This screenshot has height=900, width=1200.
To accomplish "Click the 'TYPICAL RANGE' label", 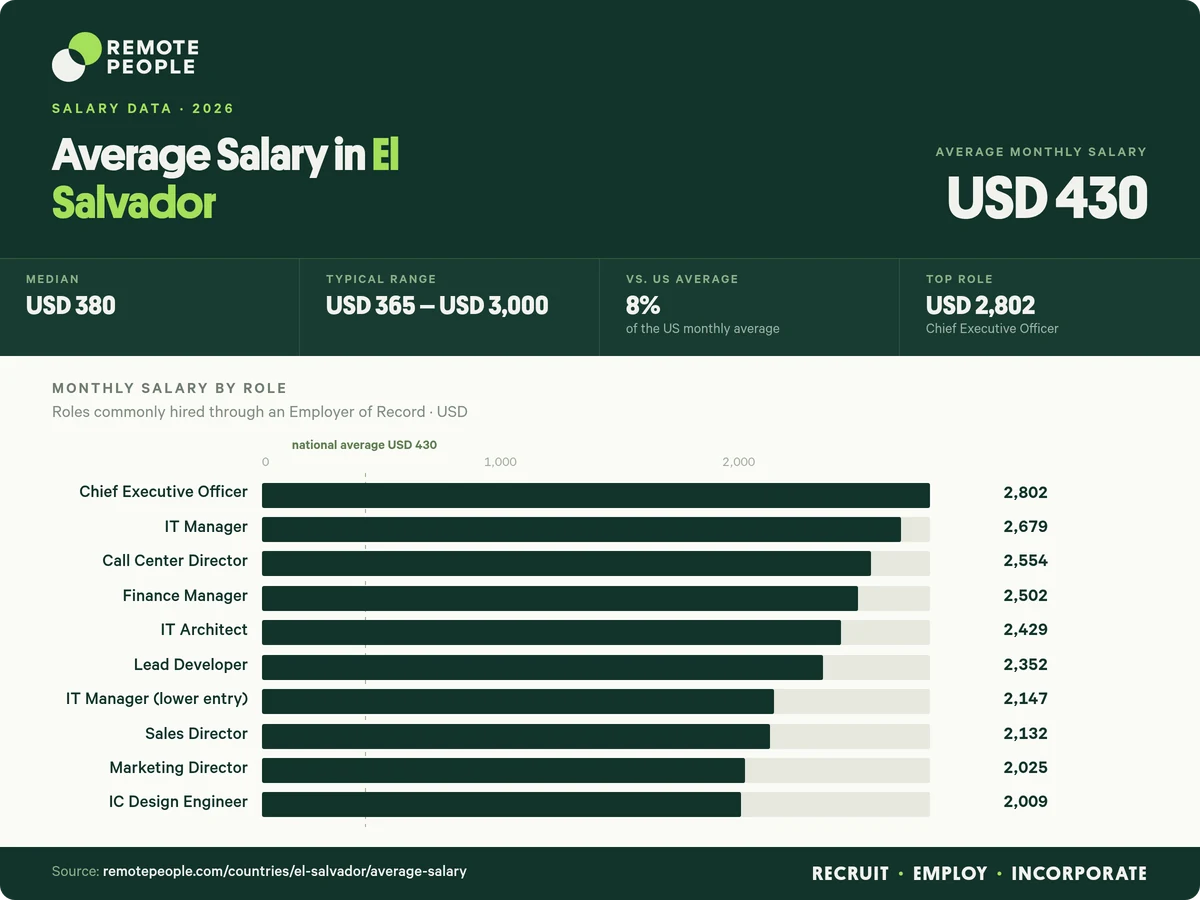I will pyautogui.click(x=381, y=279).
